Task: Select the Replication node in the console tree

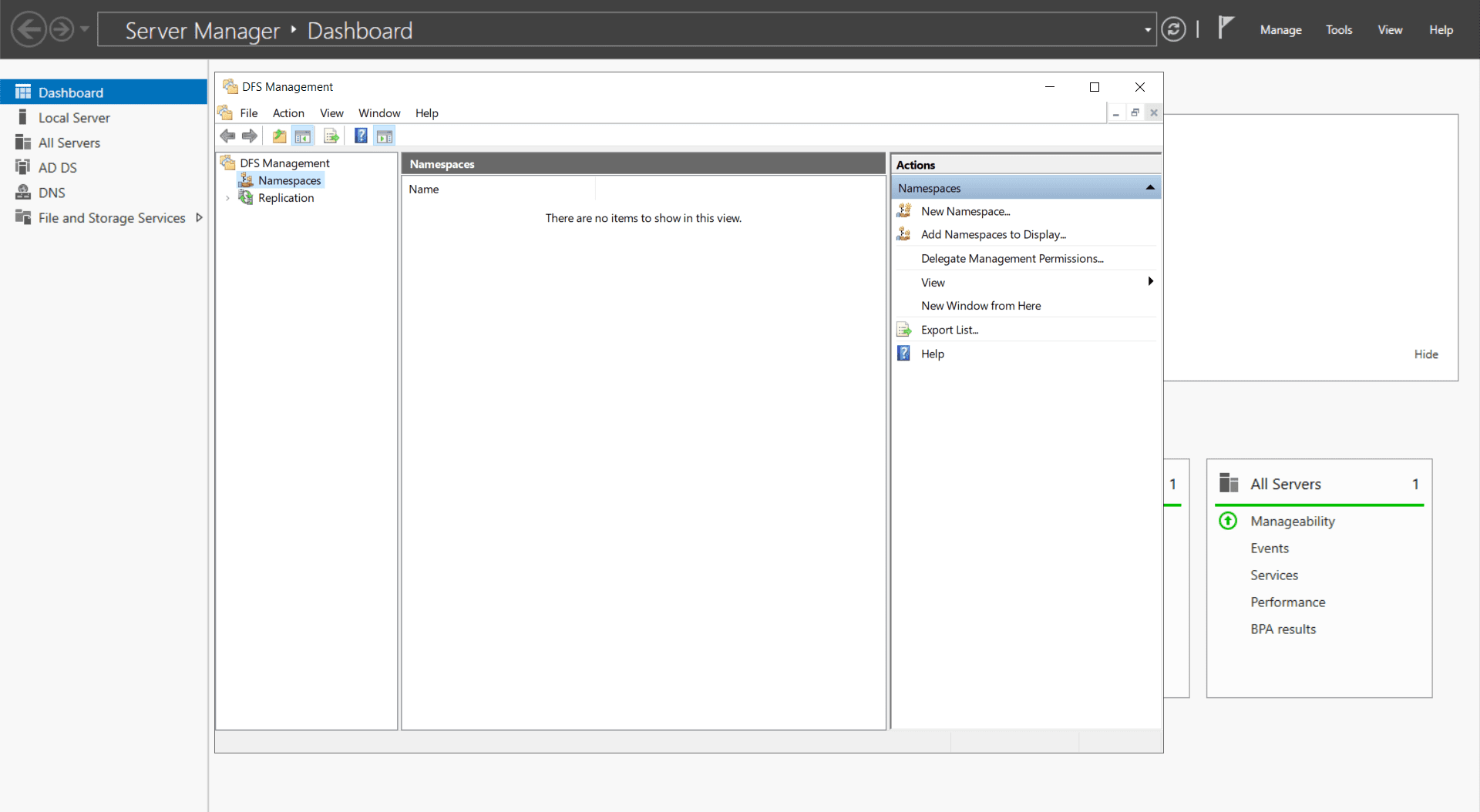Action: pyautogui.click(x=286, y=198)
